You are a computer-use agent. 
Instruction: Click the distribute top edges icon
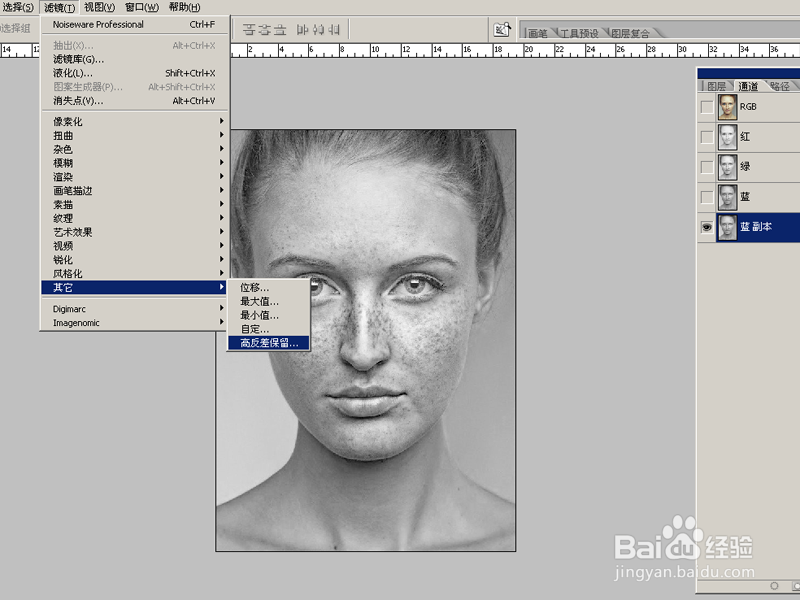coord(248,30)
